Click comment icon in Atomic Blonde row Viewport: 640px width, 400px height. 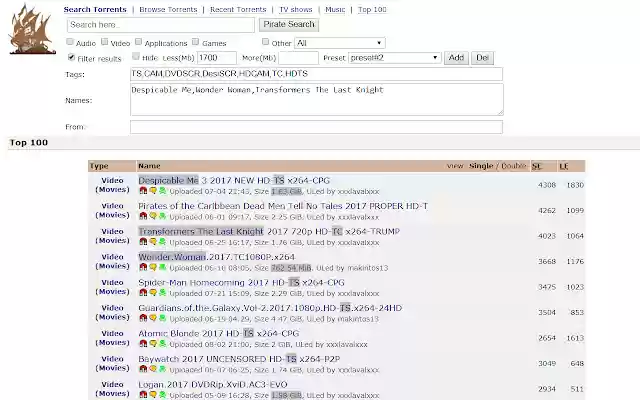tap(153, 344)
